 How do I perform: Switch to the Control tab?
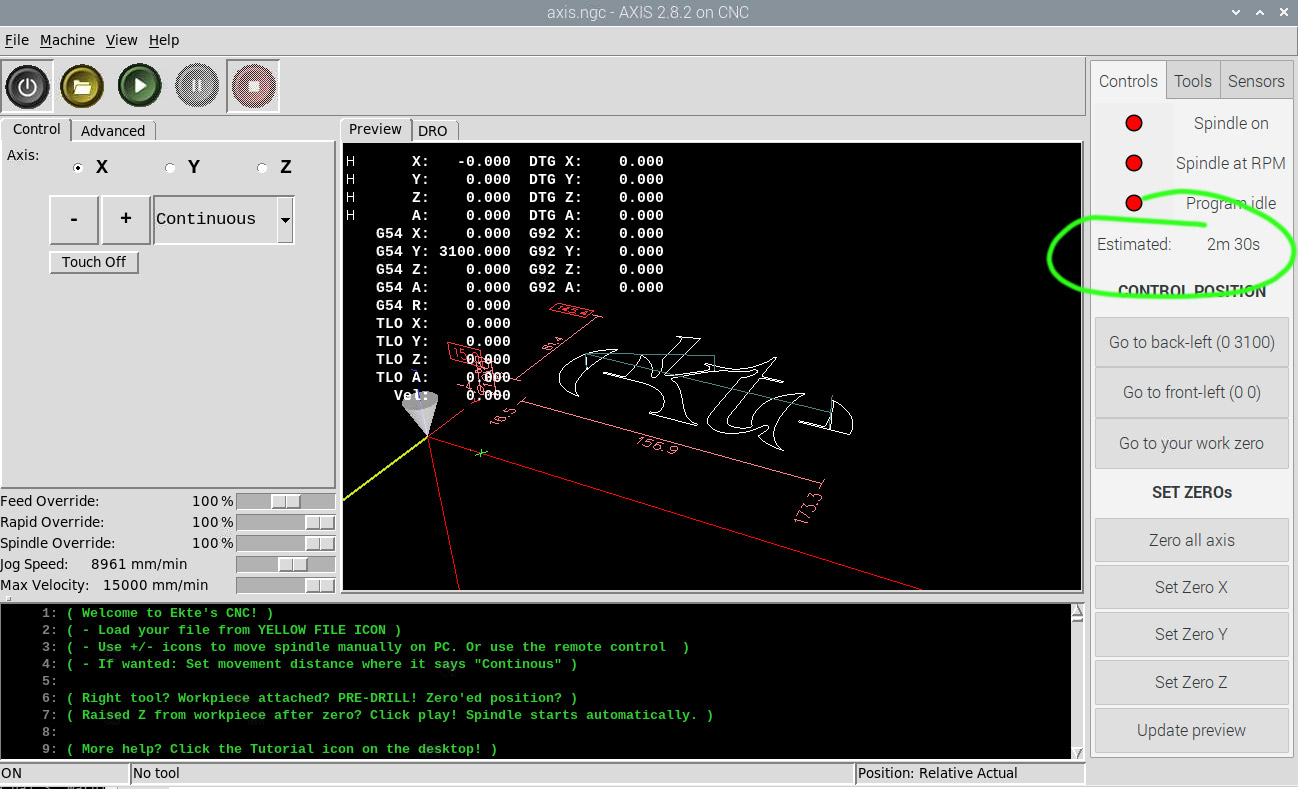[x=37, y=129]
